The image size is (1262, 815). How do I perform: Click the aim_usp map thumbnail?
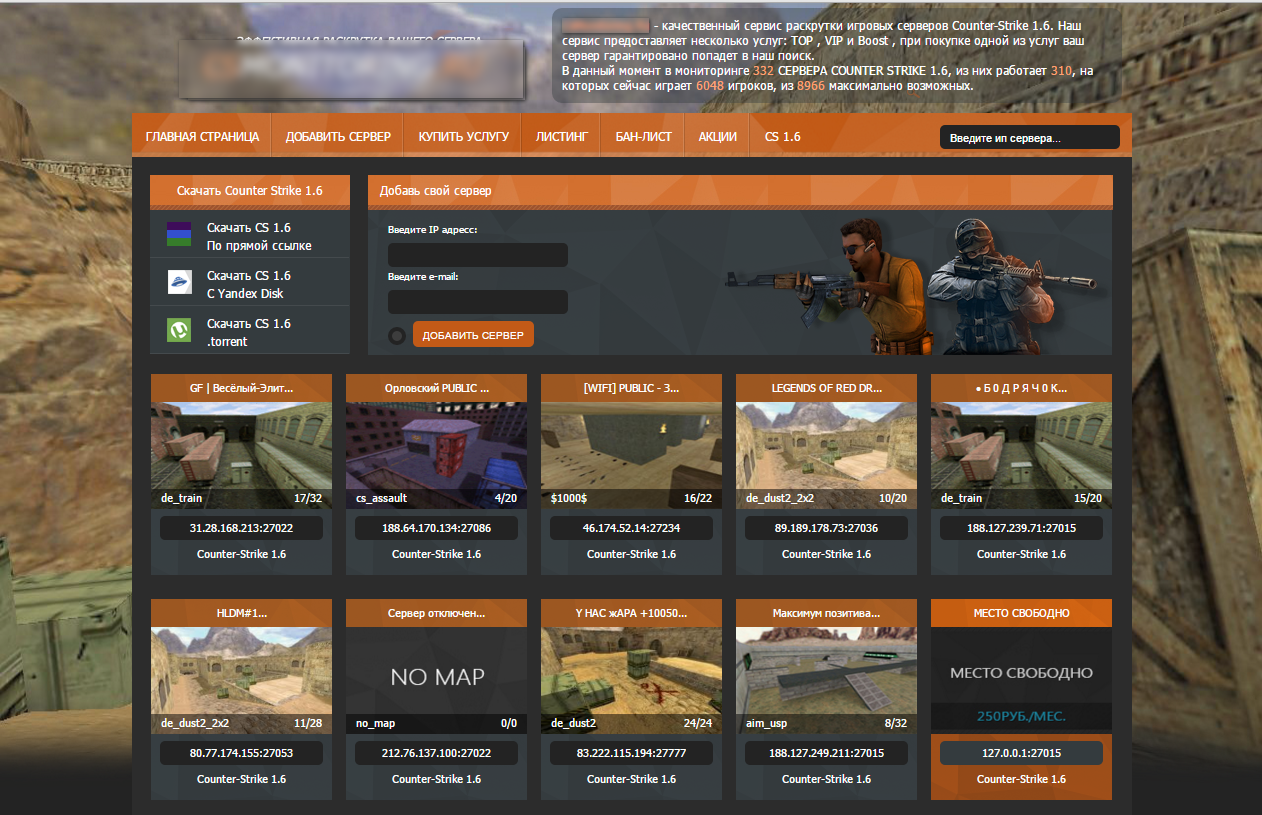pos(826,680)
